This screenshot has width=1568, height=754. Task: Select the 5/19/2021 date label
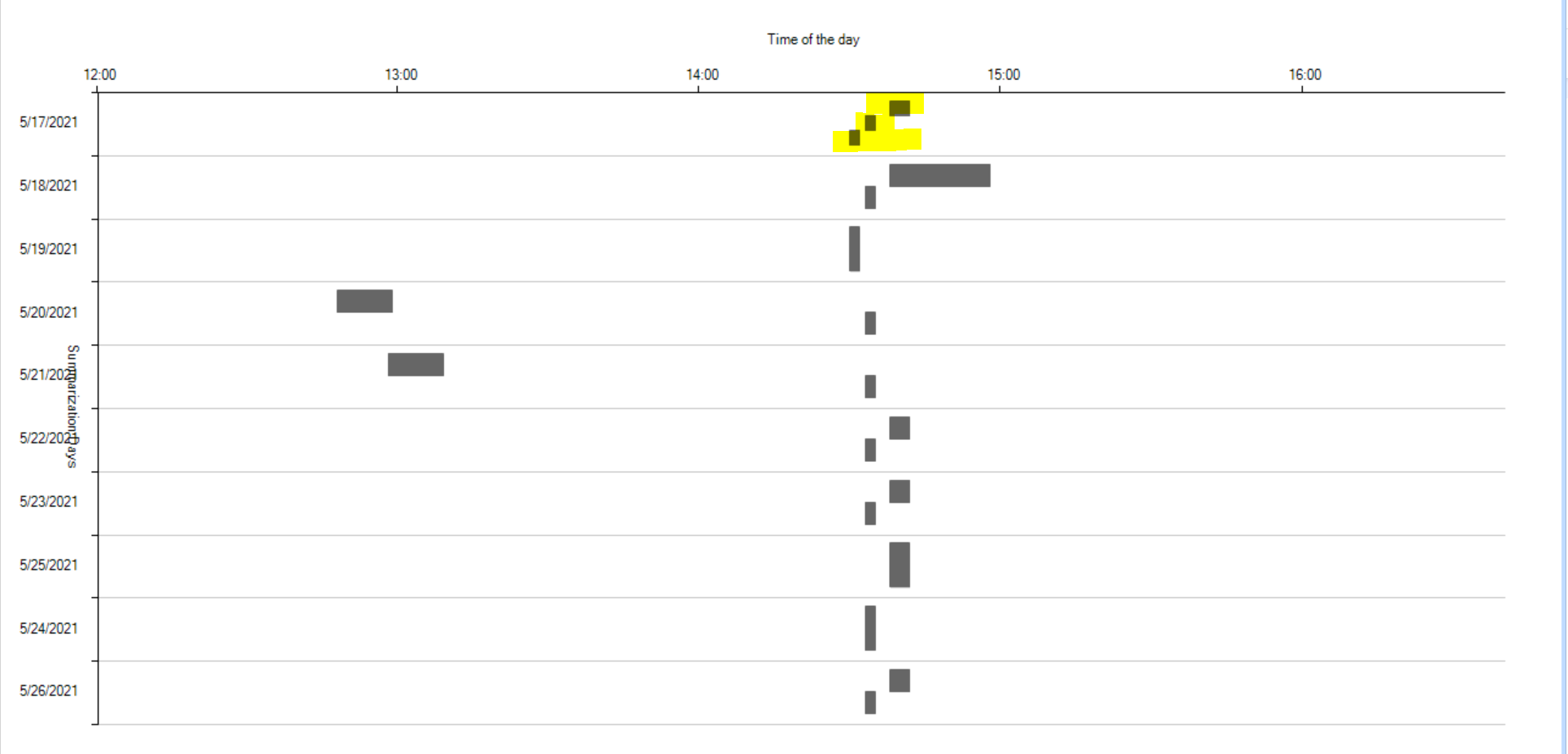click(x=49, y=249)
